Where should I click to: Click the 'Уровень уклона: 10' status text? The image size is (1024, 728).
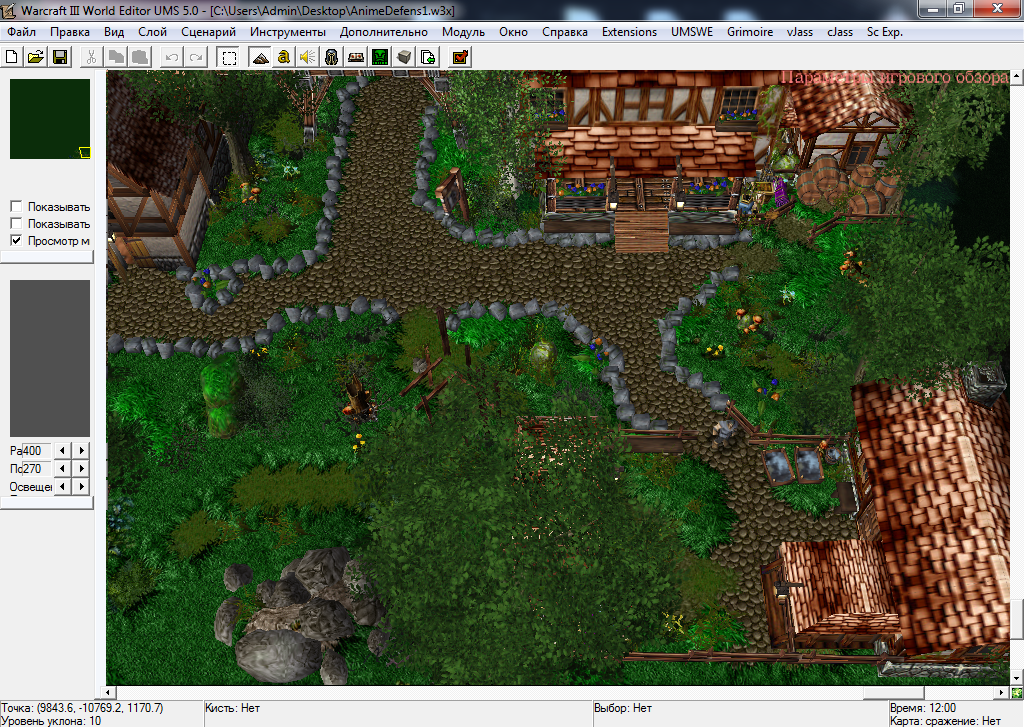coord(51,721)
